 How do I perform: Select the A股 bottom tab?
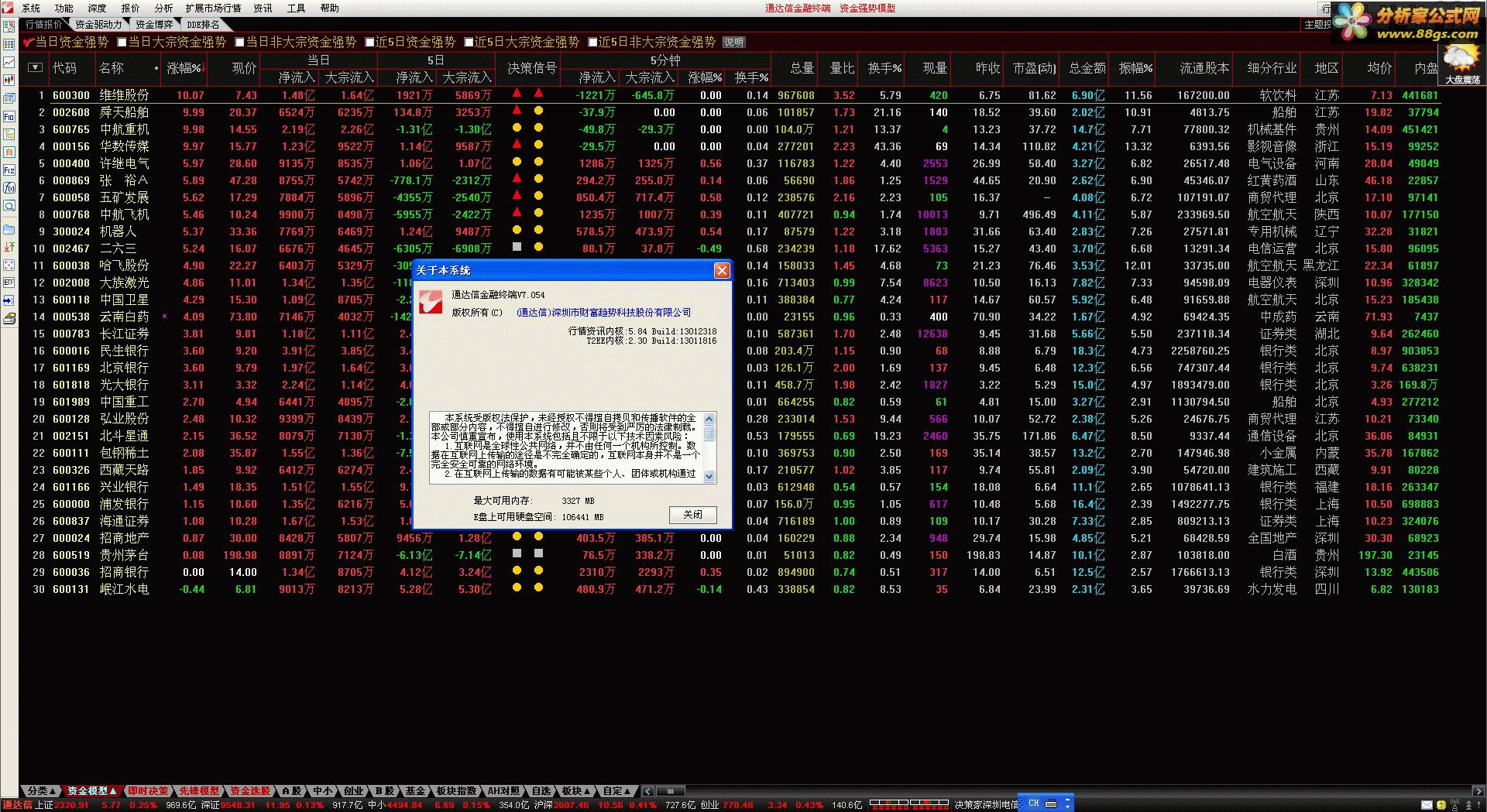point(291,790)
